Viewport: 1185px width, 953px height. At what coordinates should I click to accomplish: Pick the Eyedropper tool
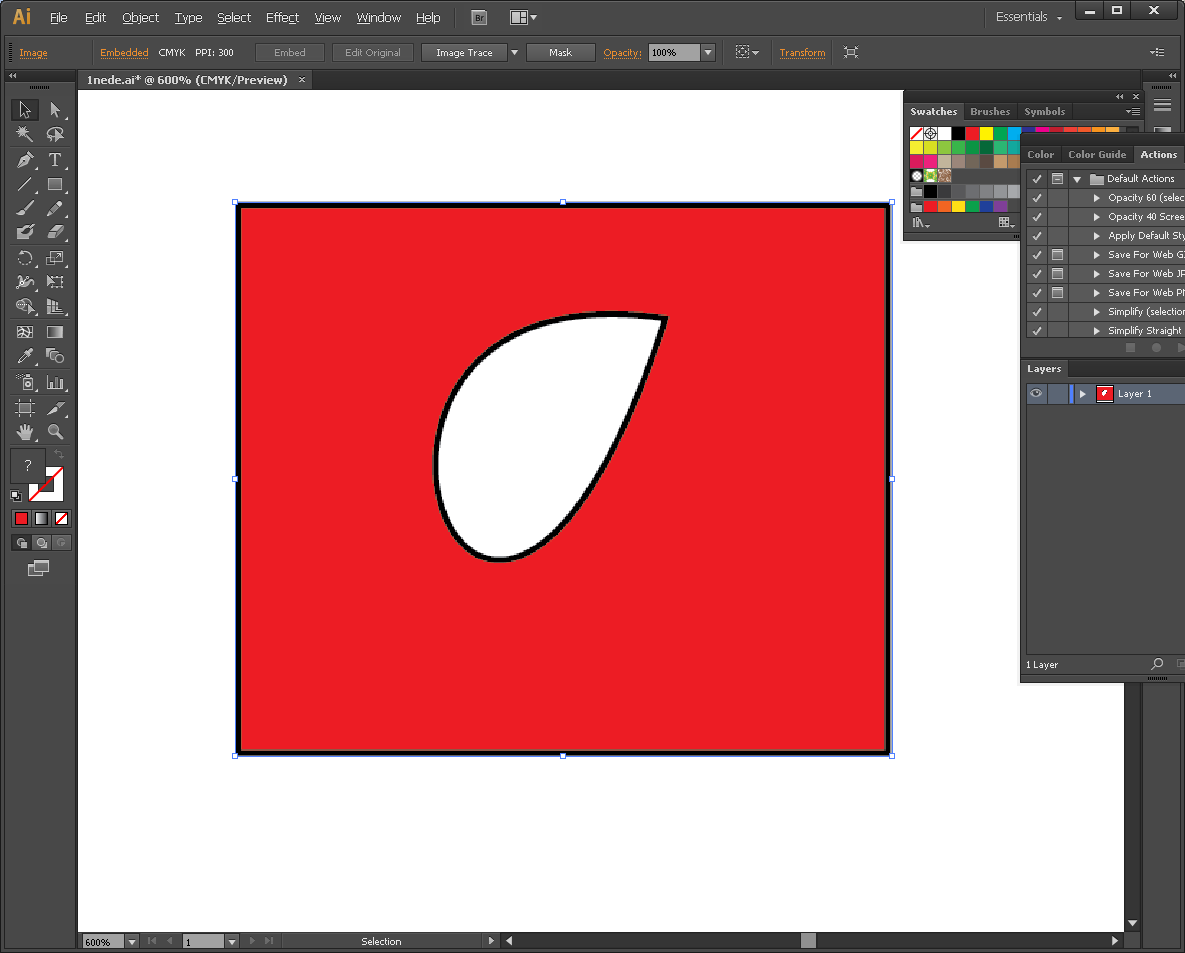(25, 356)
